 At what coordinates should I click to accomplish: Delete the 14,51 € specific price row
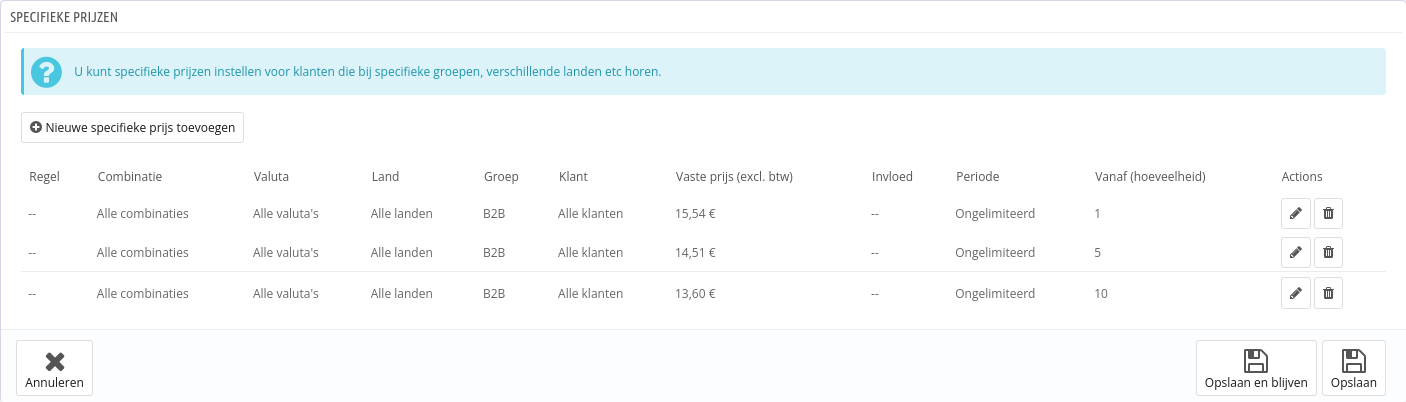(1328, 253)
